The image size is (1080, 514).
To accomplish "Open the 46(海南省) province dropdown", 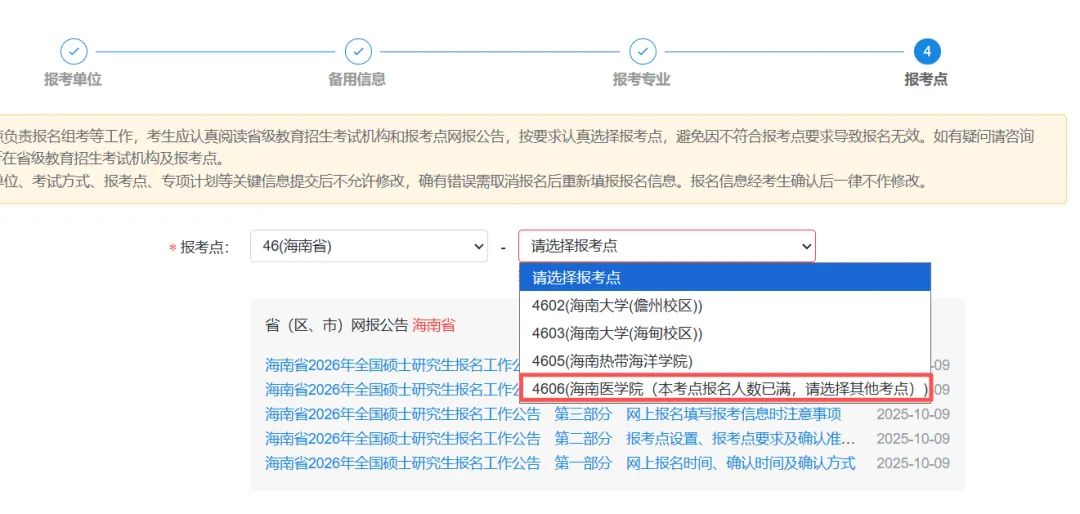I will point(369,246).
